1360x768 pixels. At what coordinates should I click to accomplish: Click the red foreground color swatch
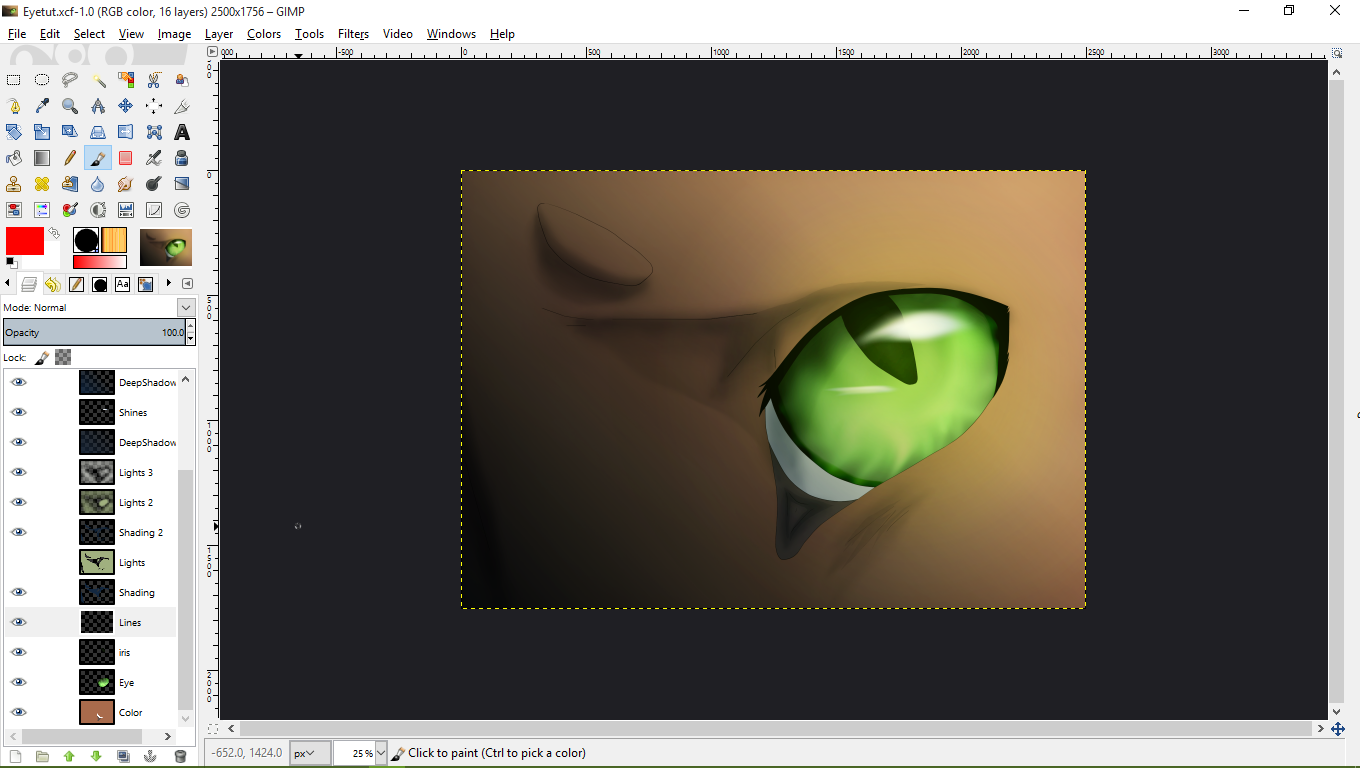click(24, 241)
